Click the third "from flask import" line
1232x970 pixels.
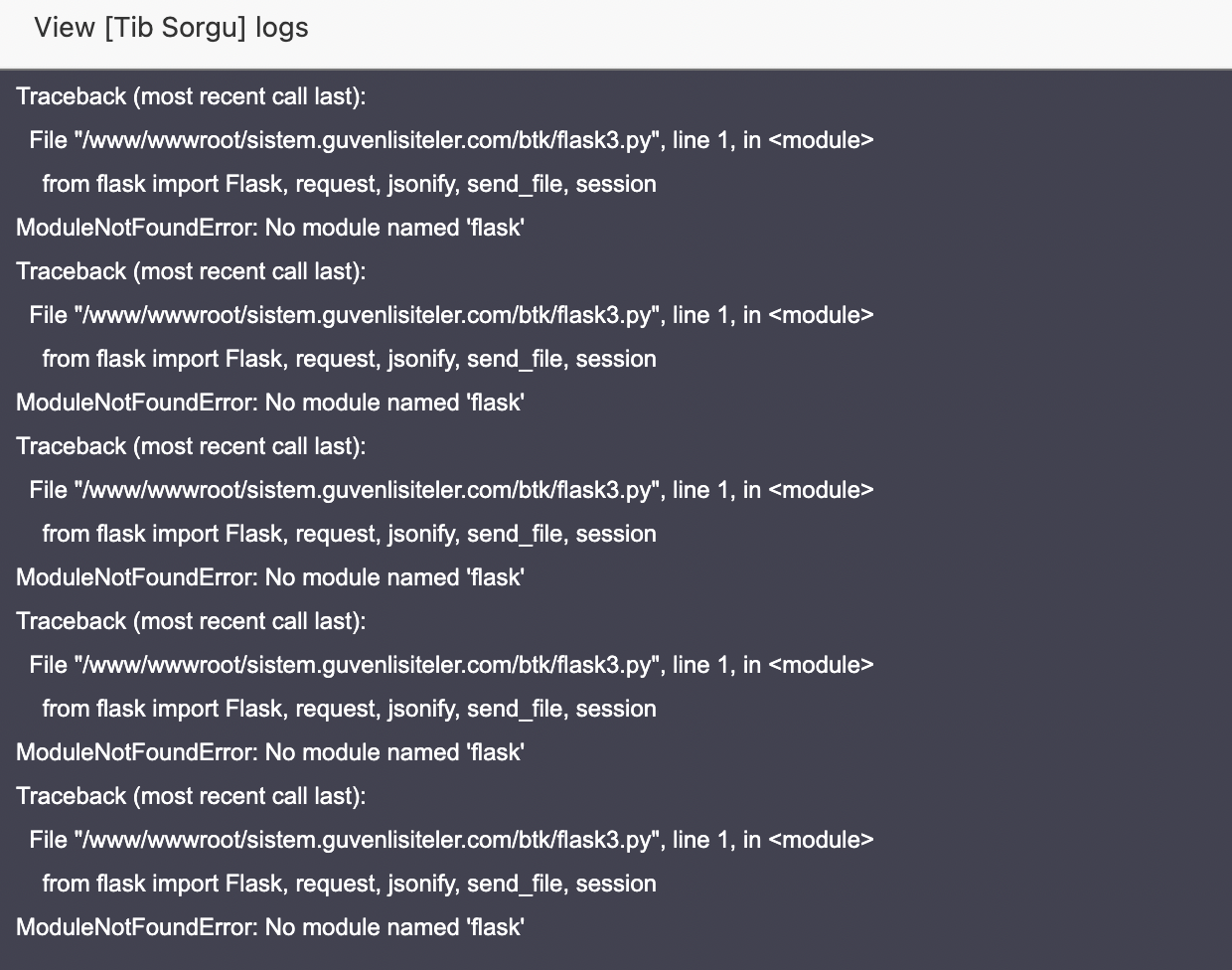coord(349,534)
